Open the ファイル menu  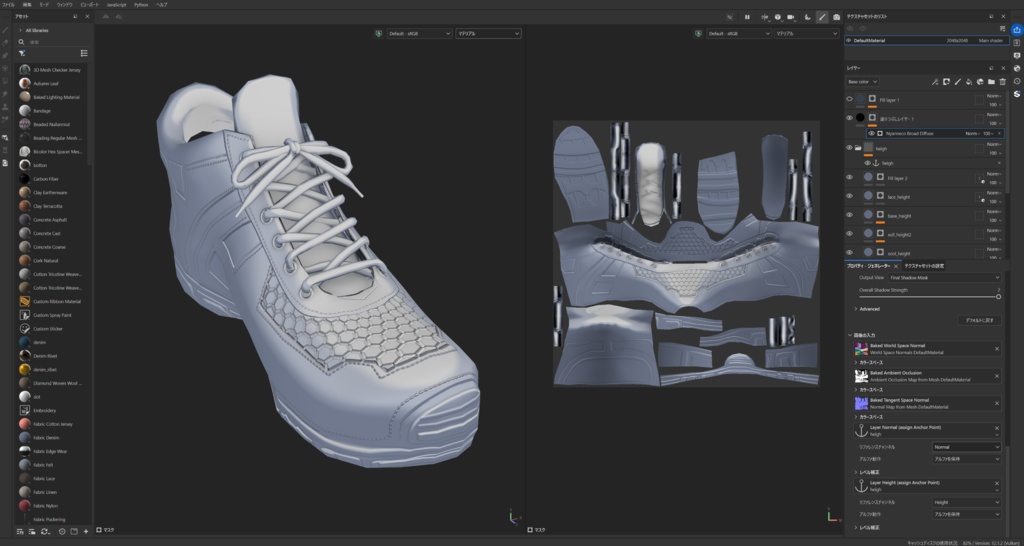click(x=8, y=5)
